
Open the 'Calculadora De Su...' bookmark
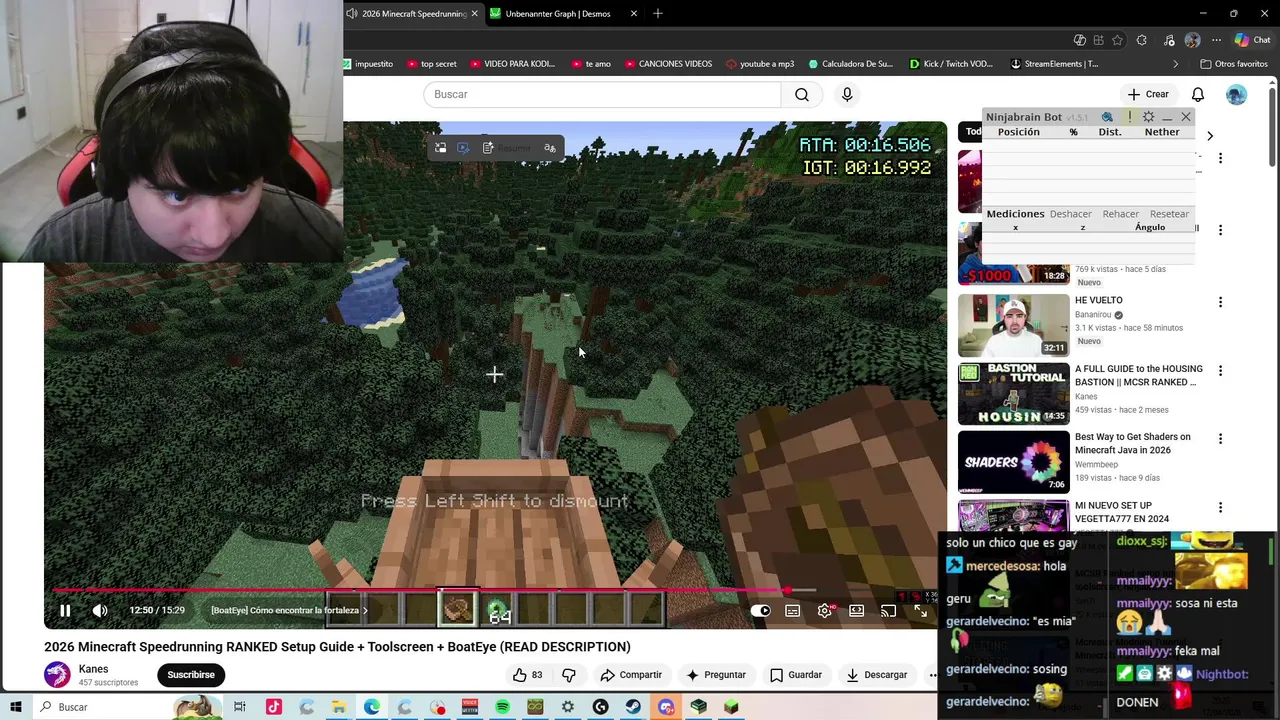point(851,64)
